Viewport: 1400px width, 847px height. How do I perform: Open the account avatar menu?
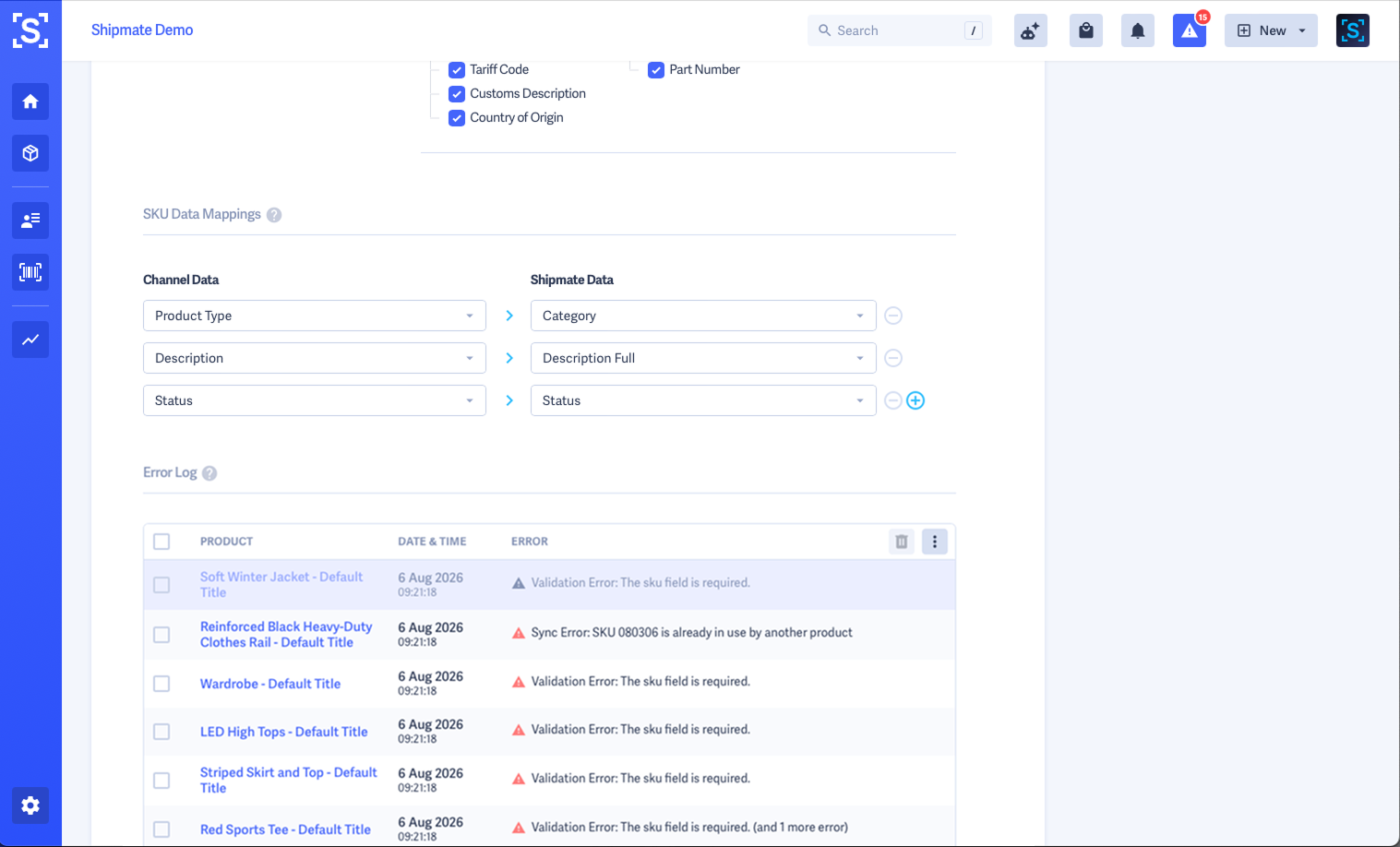click(x=1353, y=30)
